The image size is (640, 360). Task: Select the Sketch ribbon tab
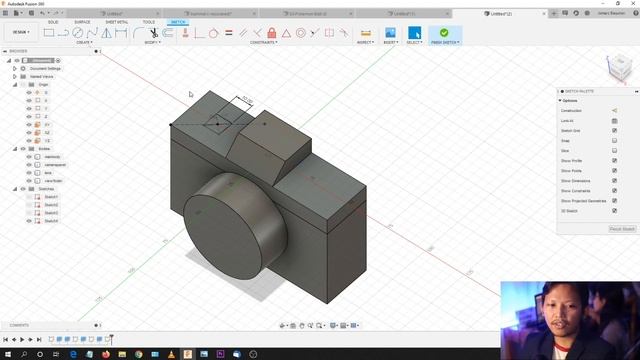[178, 22]
